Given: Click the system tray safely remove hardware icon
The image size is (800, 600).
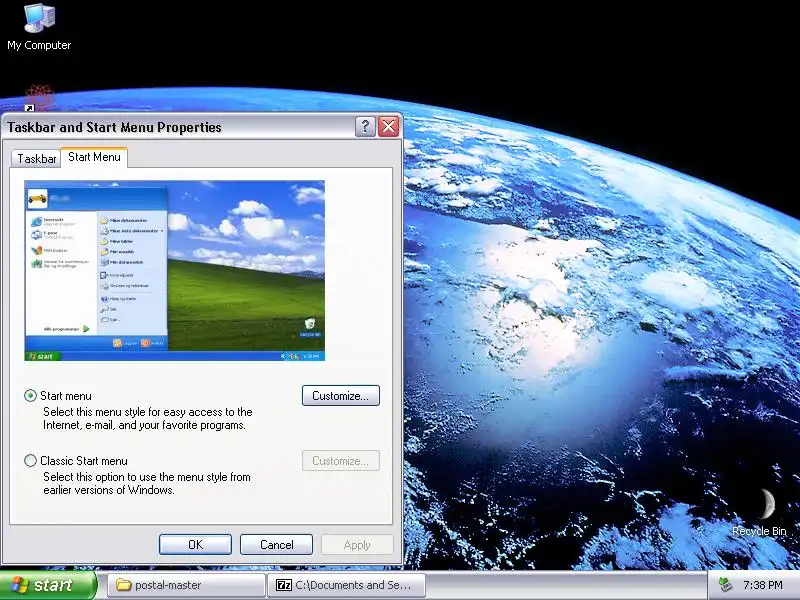Looking at the screenshot, I should tap(724, 585).
